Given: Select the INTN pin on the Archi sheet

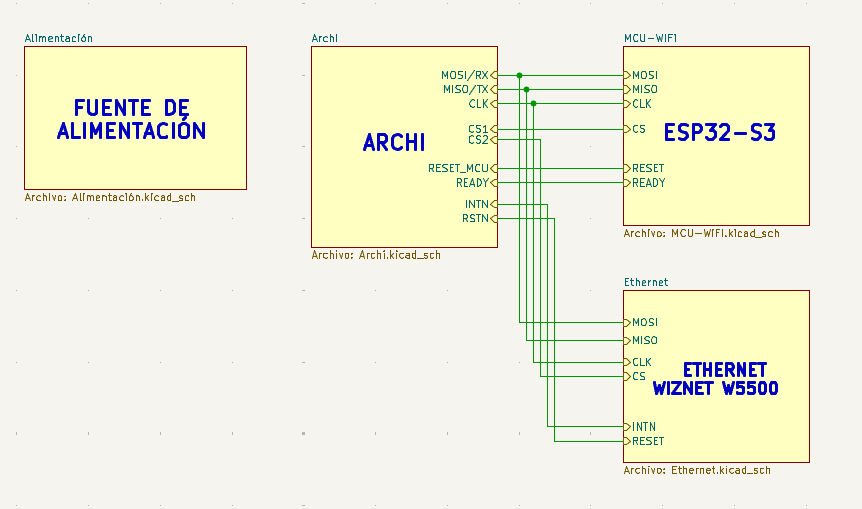Looking at the screenshot, I should 481,204.
